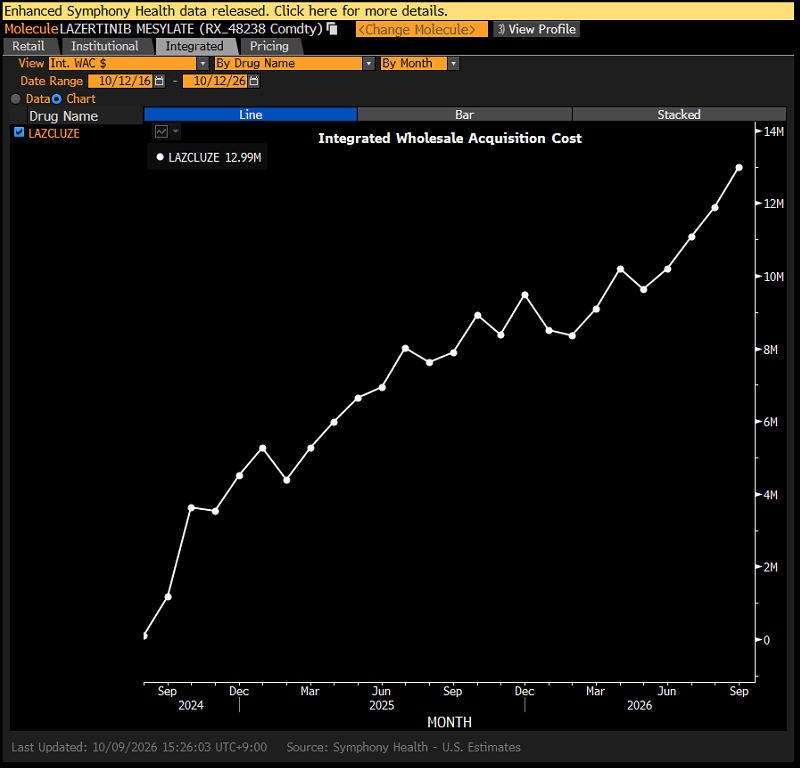This screenshot has width=800, height=768.
Task: Click the copy icon next to molecule name
Action: pyautogui.click(x=332, y=29)
